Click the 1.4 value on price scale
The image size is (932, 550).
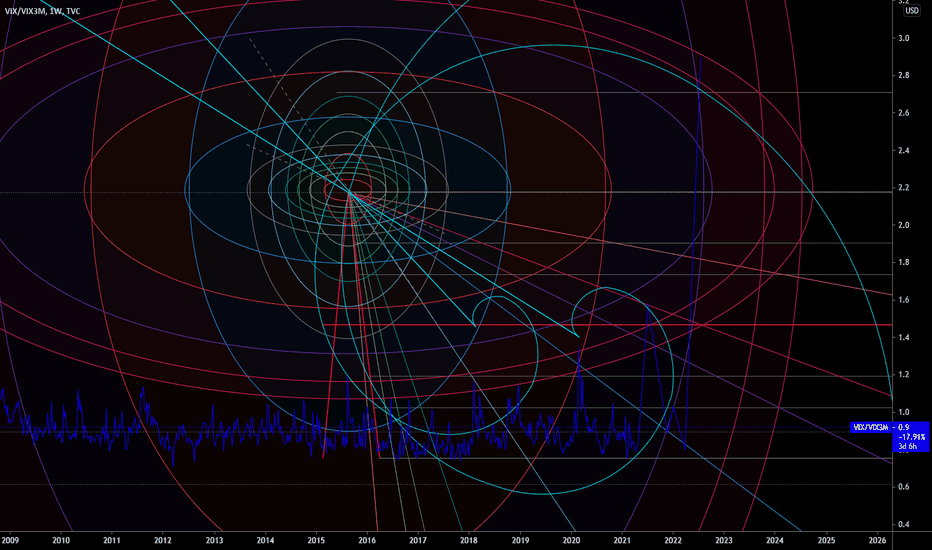(x=904, y=337)
